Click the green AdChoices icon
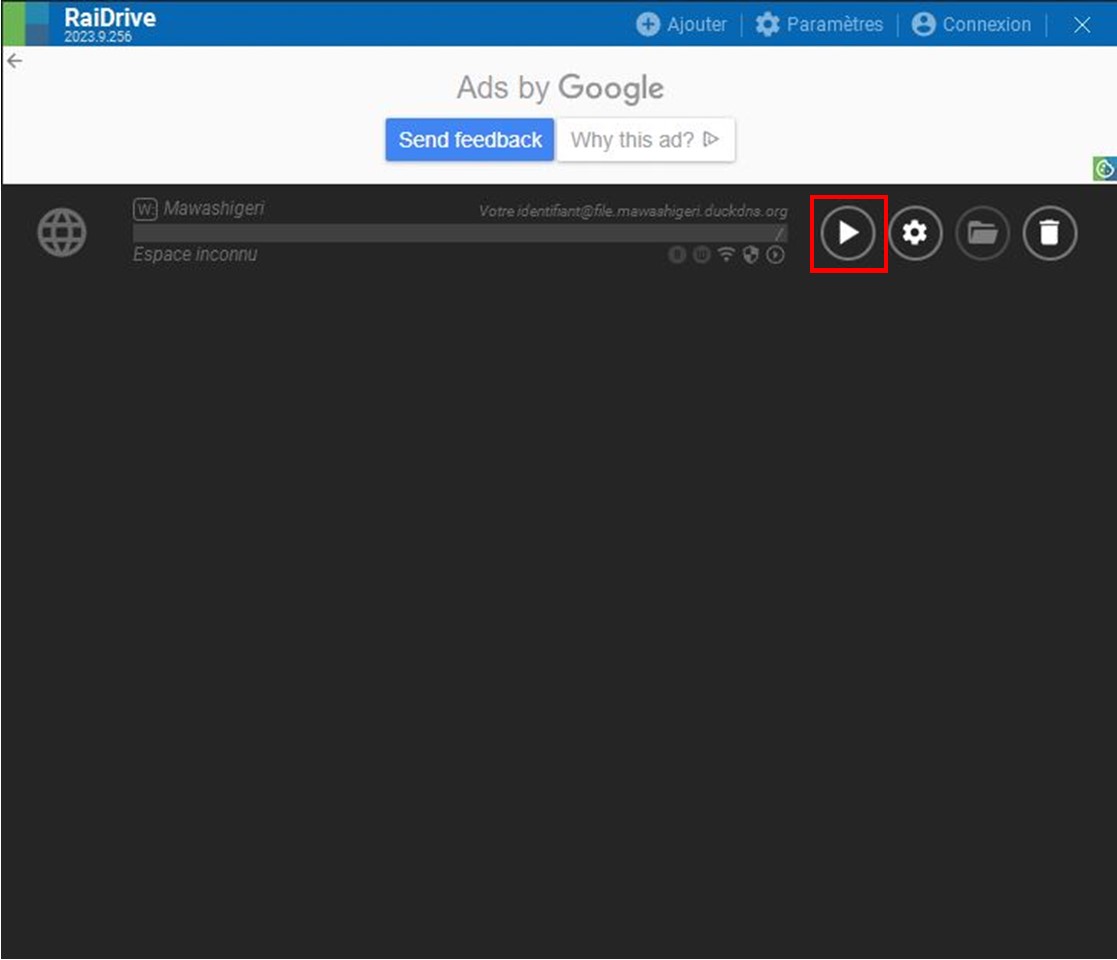The width and height of the screenshot is (1117, 960). click(x=1104, y=169)
